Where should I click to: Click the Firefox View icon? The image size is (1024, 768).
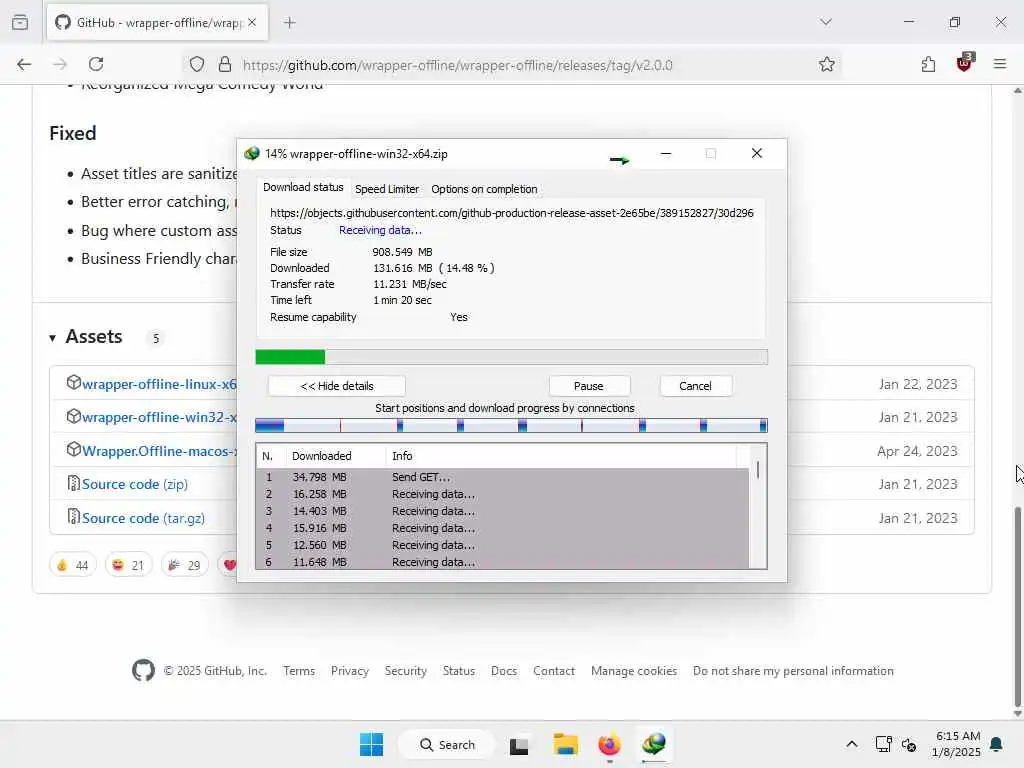click(x=20, y=22)
